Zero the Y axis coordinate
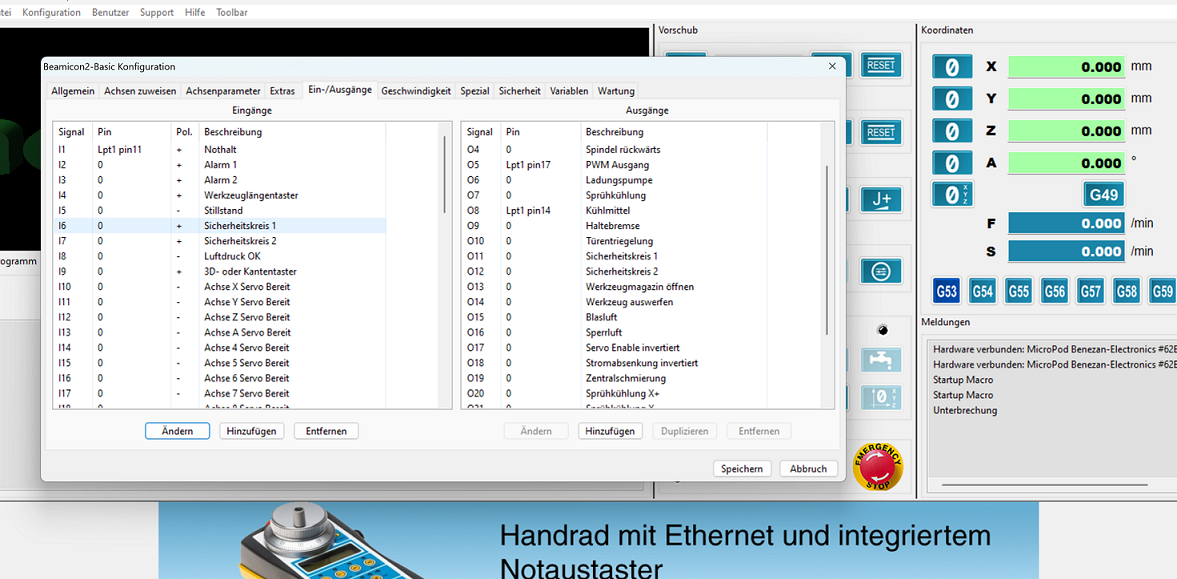 tap(952, 99)
